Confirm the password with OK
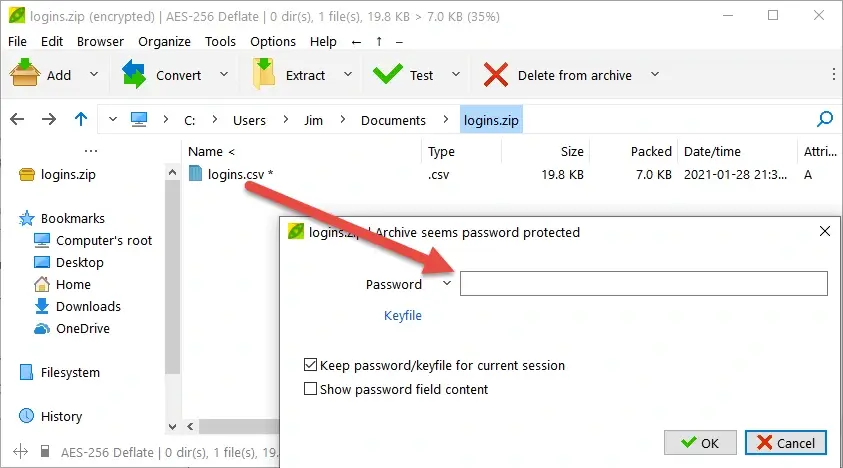843x468 pixels. [700, 442]
